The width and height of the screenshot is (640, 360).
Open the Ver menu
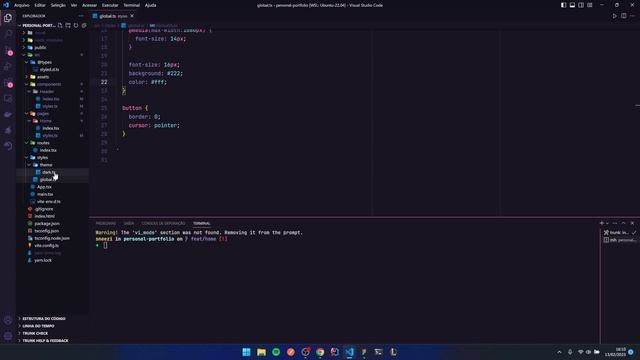(74, 5)
